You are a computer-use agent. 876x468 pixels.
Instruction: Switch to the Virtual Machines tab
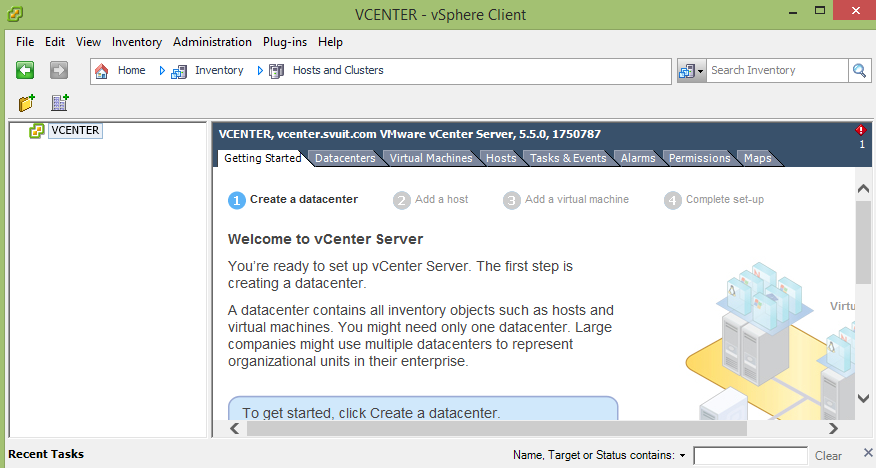point(431,158)
